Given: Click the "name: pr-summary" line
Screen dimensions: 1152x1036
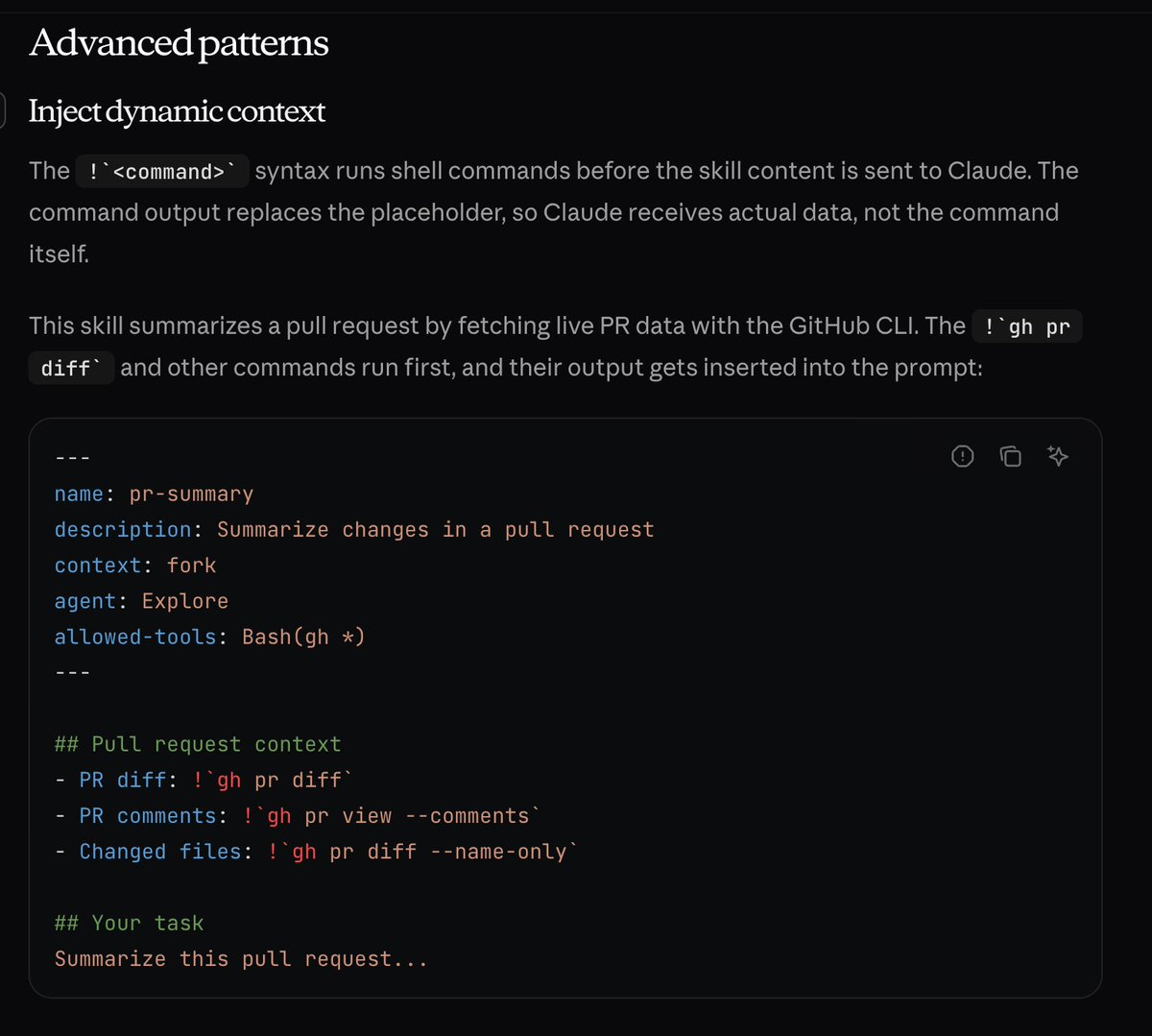Looking at the screenshot, I should pyautogui.click(x=154, y=494).
